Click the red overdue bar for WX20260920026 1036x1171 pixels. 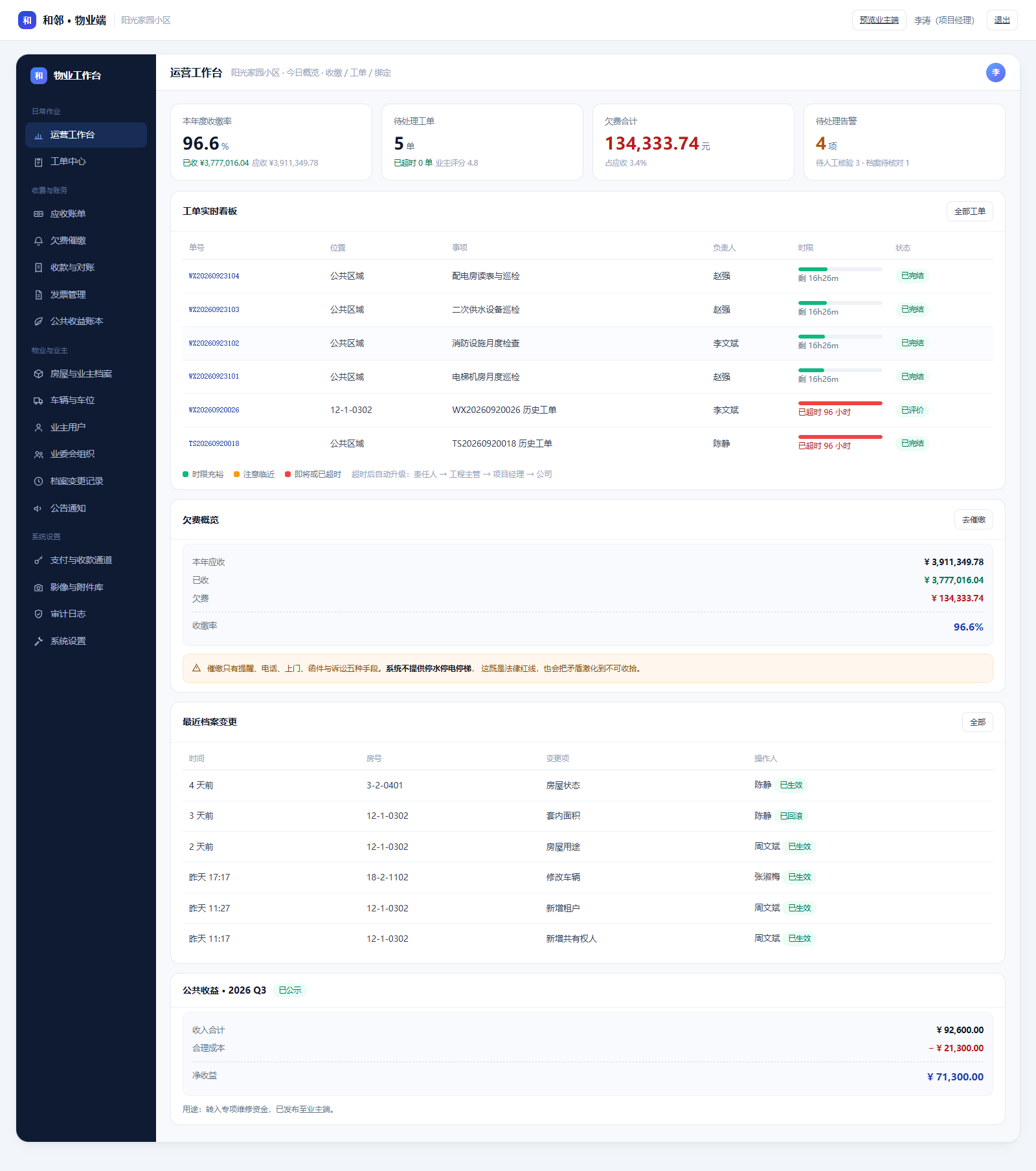click(840, 403)
